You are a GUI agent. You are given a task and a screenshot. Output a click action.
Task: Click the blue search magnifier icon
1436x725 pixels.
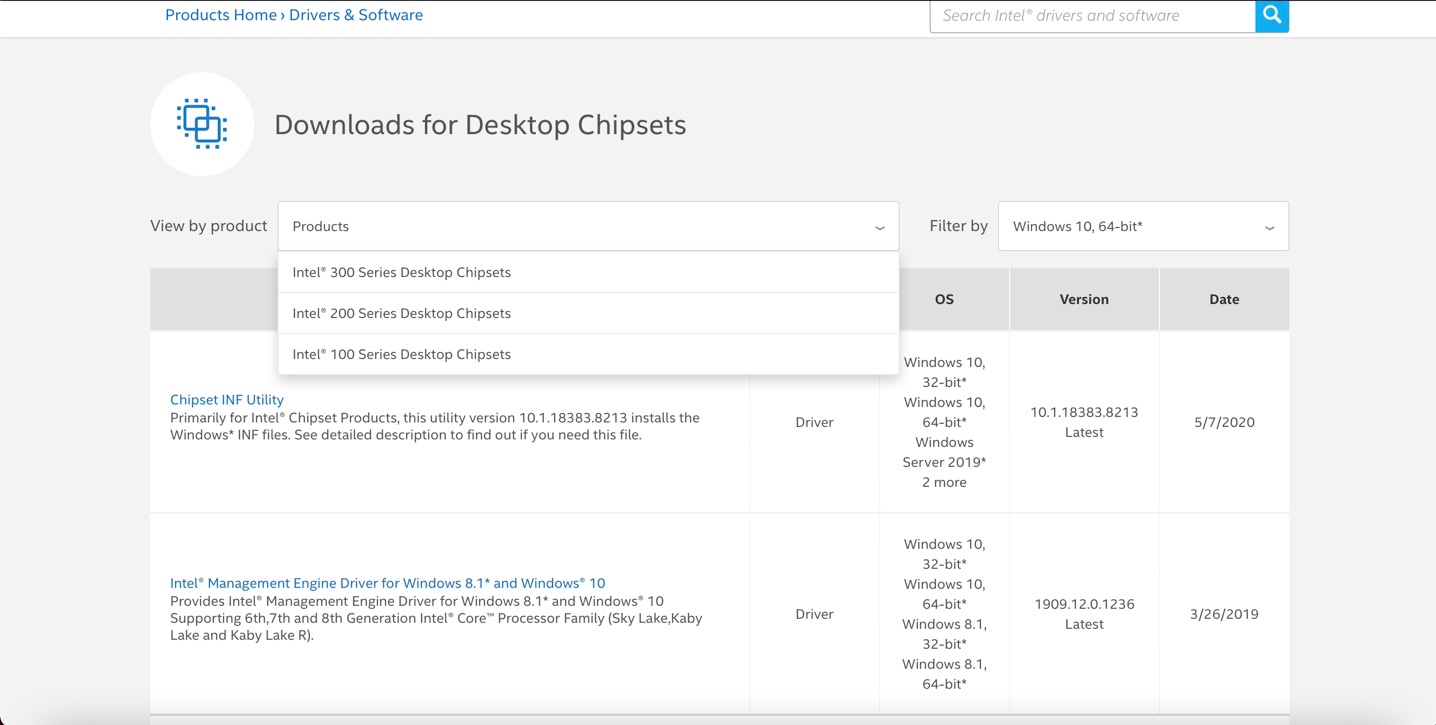click(1271, 16)
